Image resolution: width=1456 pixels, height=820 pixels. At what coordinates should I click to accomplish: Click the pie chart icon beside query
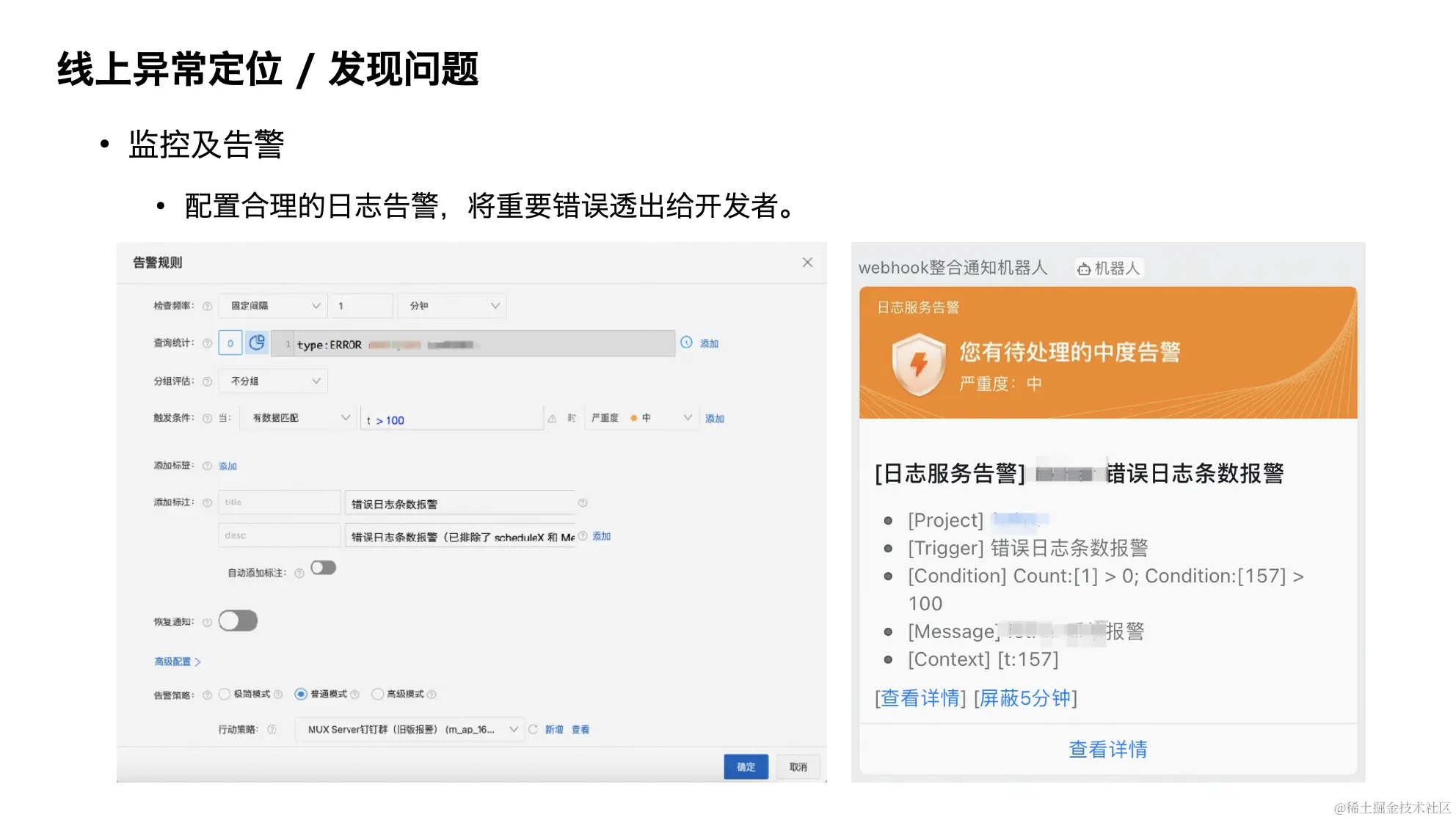(257, 343)
